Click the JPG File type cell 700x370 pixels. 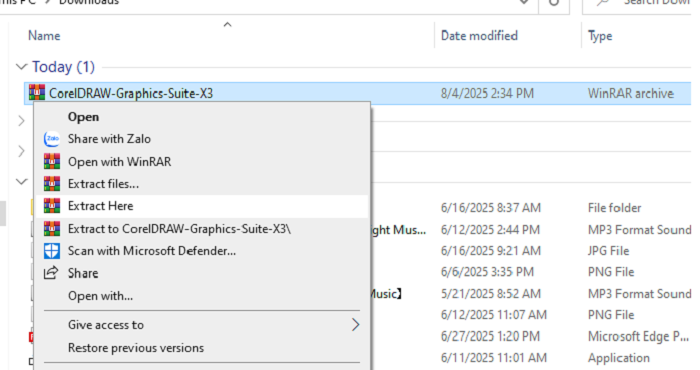608,251
